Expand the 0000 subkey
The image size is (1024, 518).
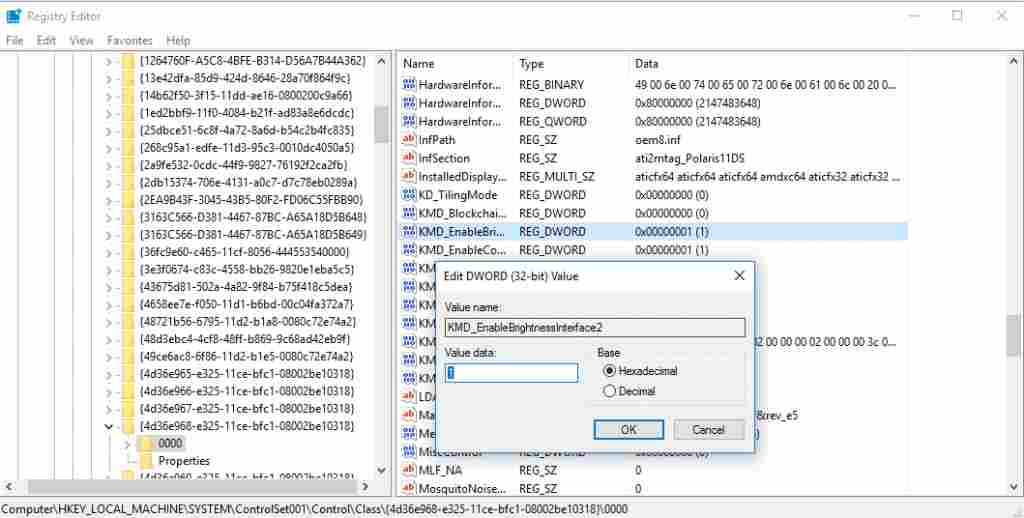127,444
